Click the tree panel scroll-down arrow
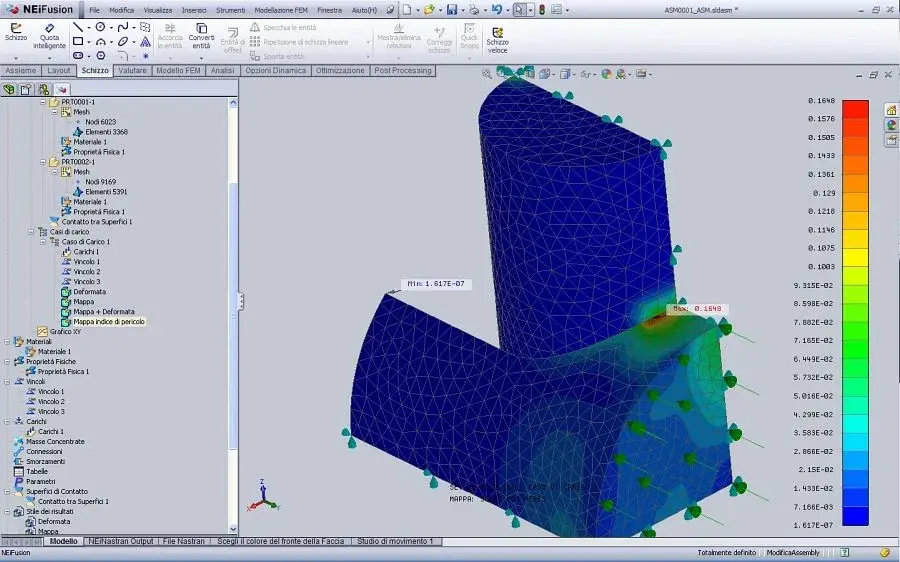900x562 pixels. 233,529
